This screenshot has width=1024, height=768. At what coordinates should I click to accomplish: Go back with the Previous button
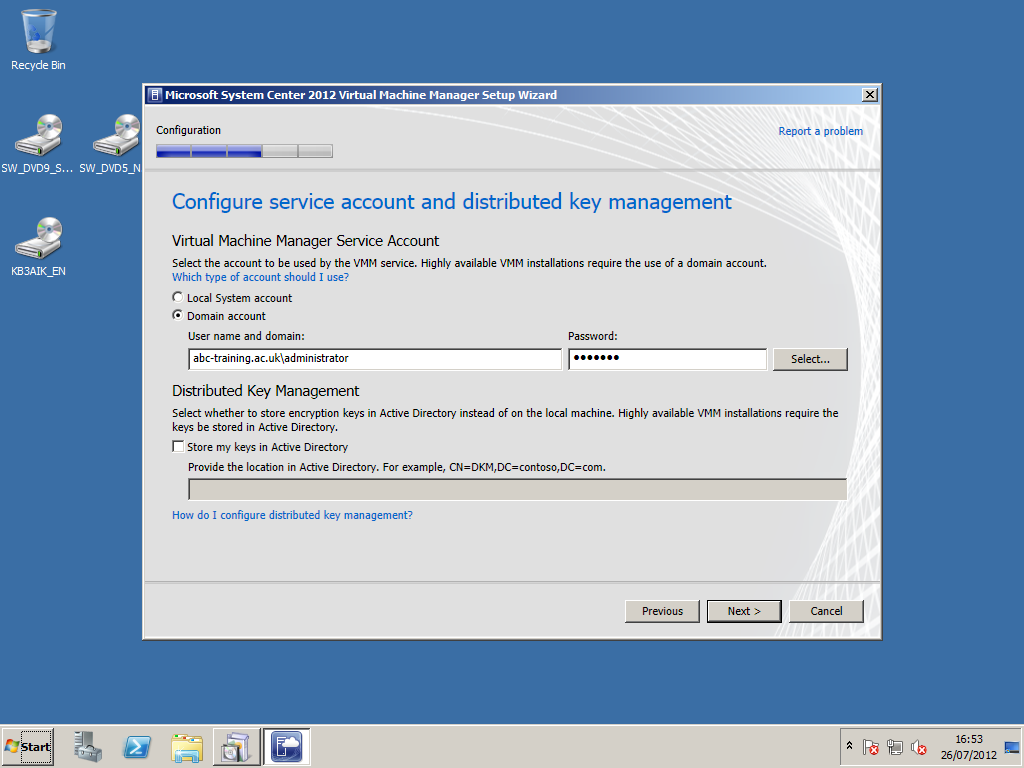(662, 611)
